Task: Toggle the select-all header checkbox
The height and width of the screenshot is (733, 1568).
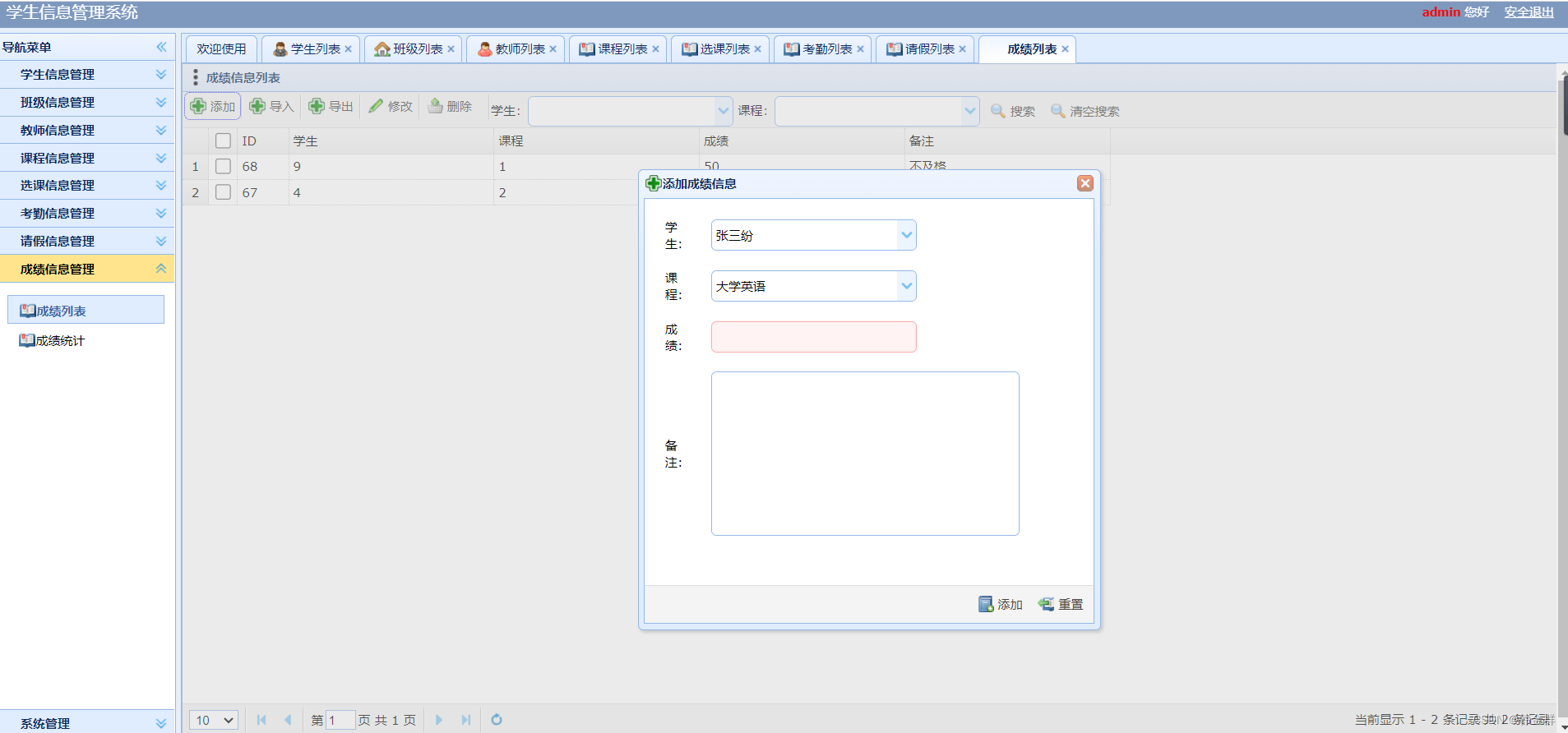Action: click(x=223, y=141)
